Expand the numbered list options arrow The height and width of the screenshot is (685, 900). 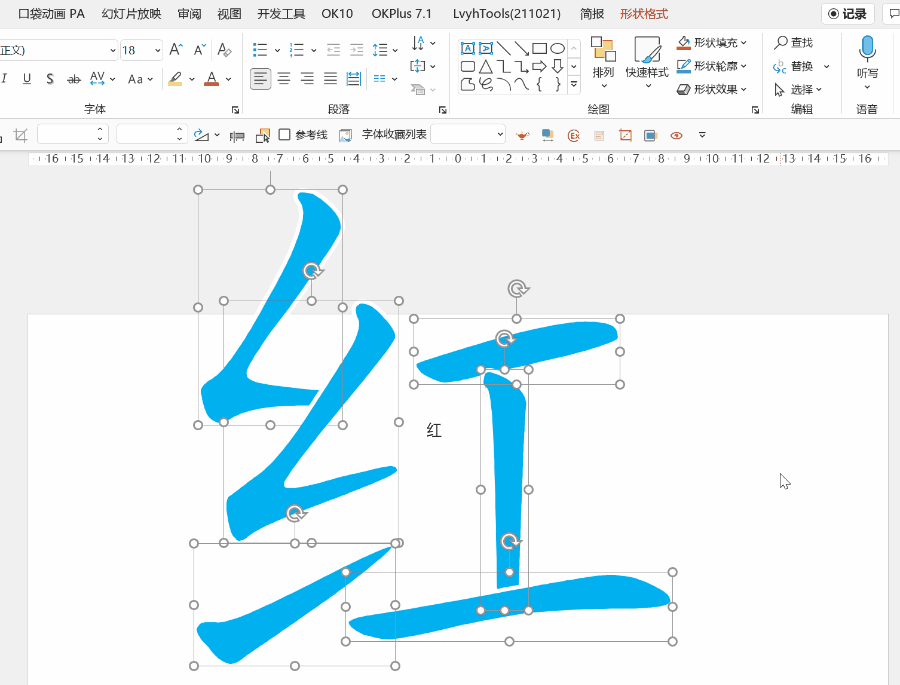tap(313, 51)
